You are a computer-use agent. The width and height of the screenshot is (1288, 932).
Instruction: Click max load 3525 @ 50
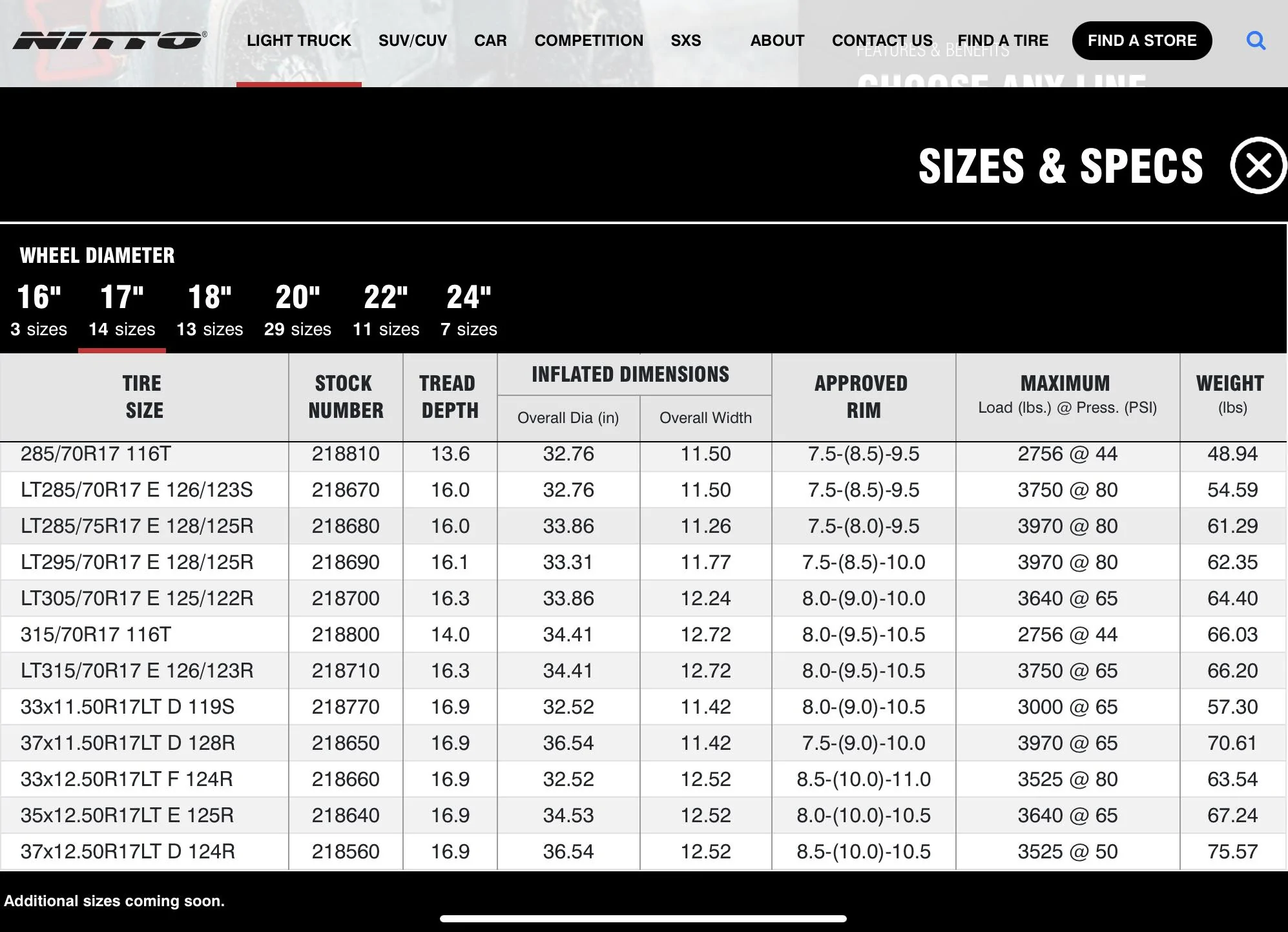pos(1068,852)
